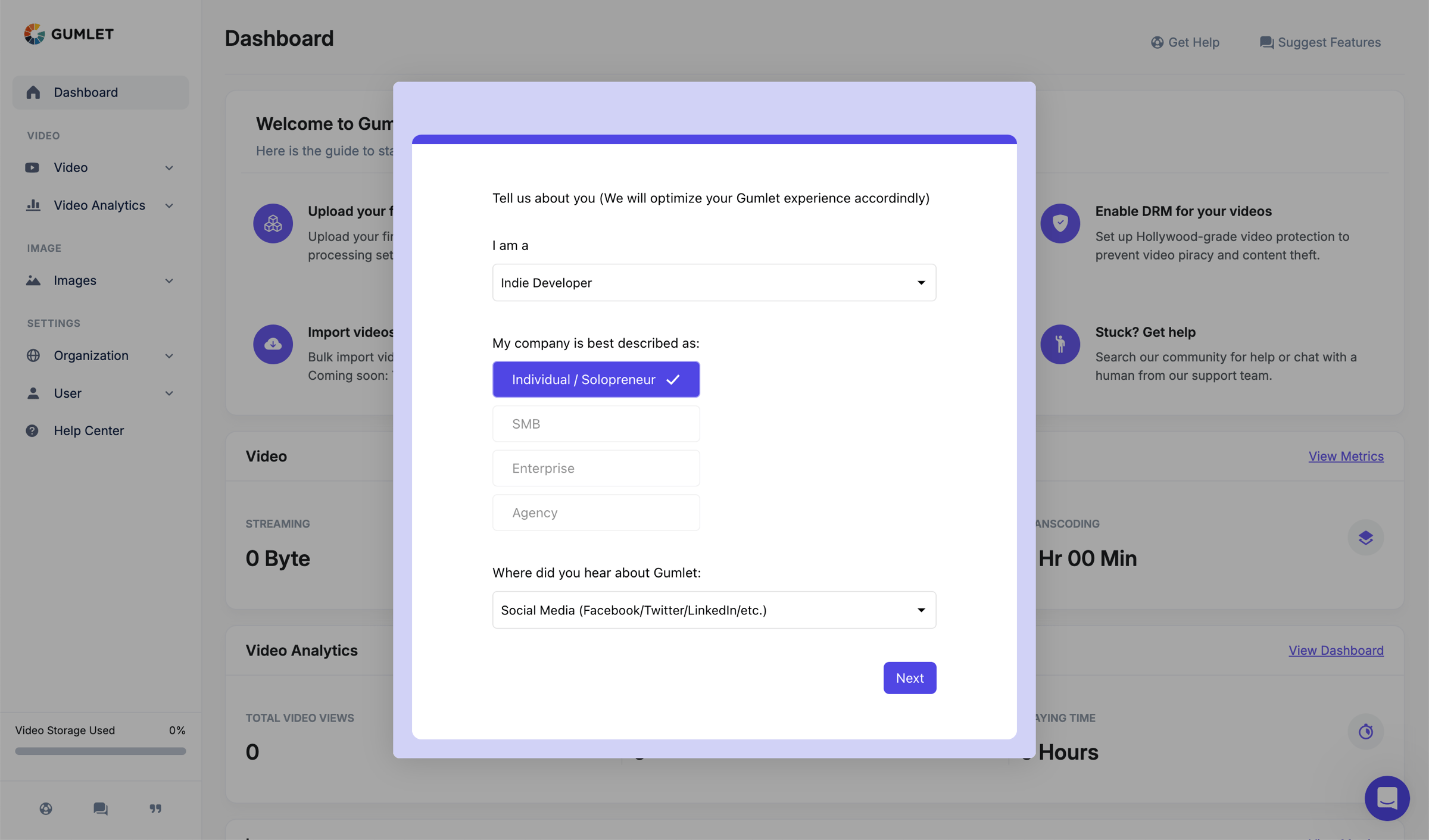The width and height of the screenshot is (1429, 840).
Task: Select Individual / Solopreneur company option
Action: (596, 379)
